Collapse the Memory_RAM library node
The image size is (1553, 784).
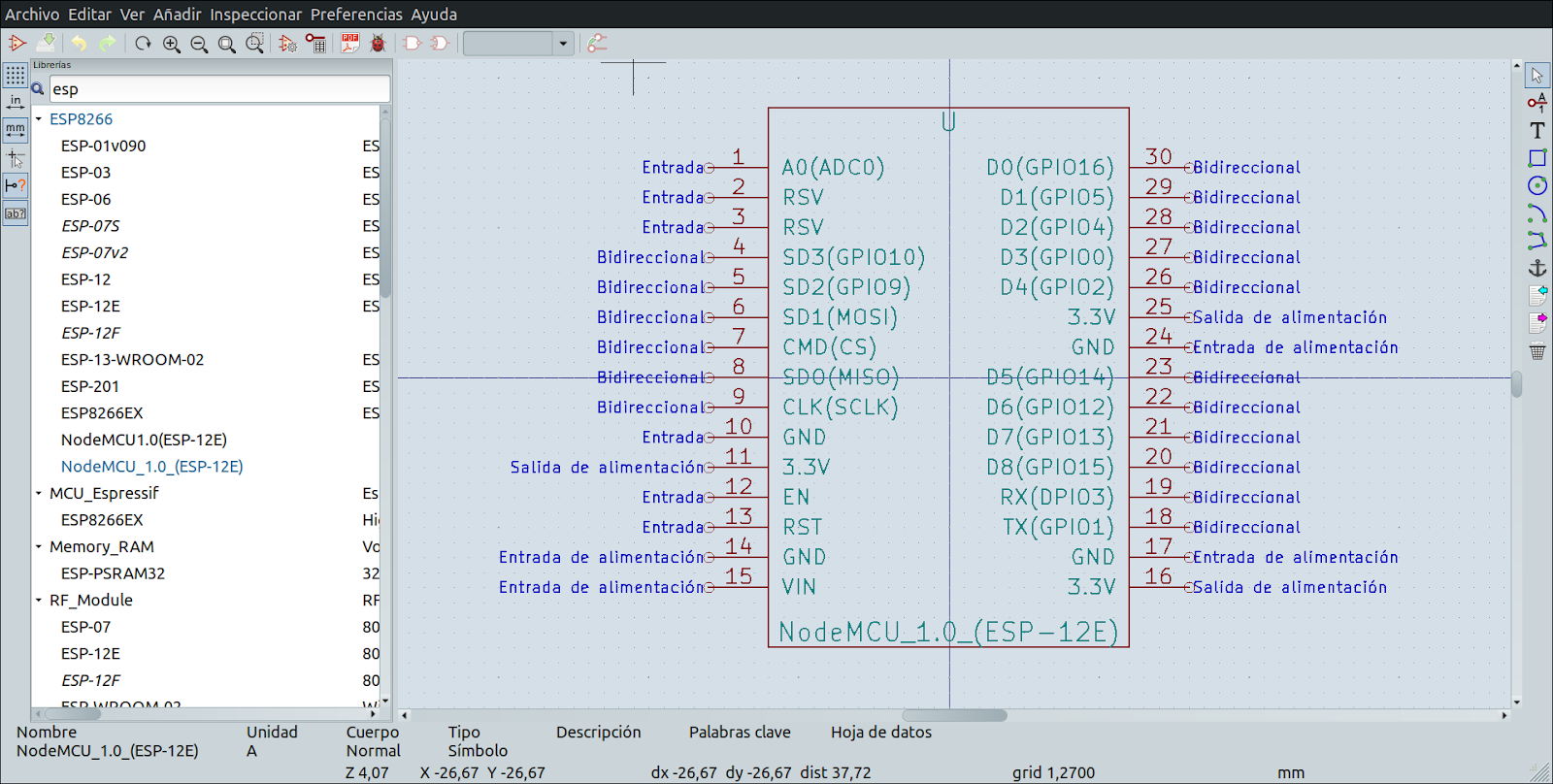click(x=39, y=547)
